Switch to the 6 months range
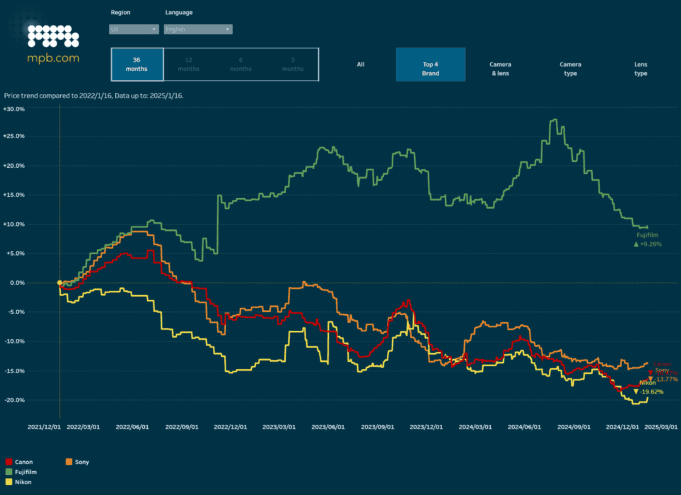Image resolution: width=681 pixels, height=495 pixels. (240, 64)
